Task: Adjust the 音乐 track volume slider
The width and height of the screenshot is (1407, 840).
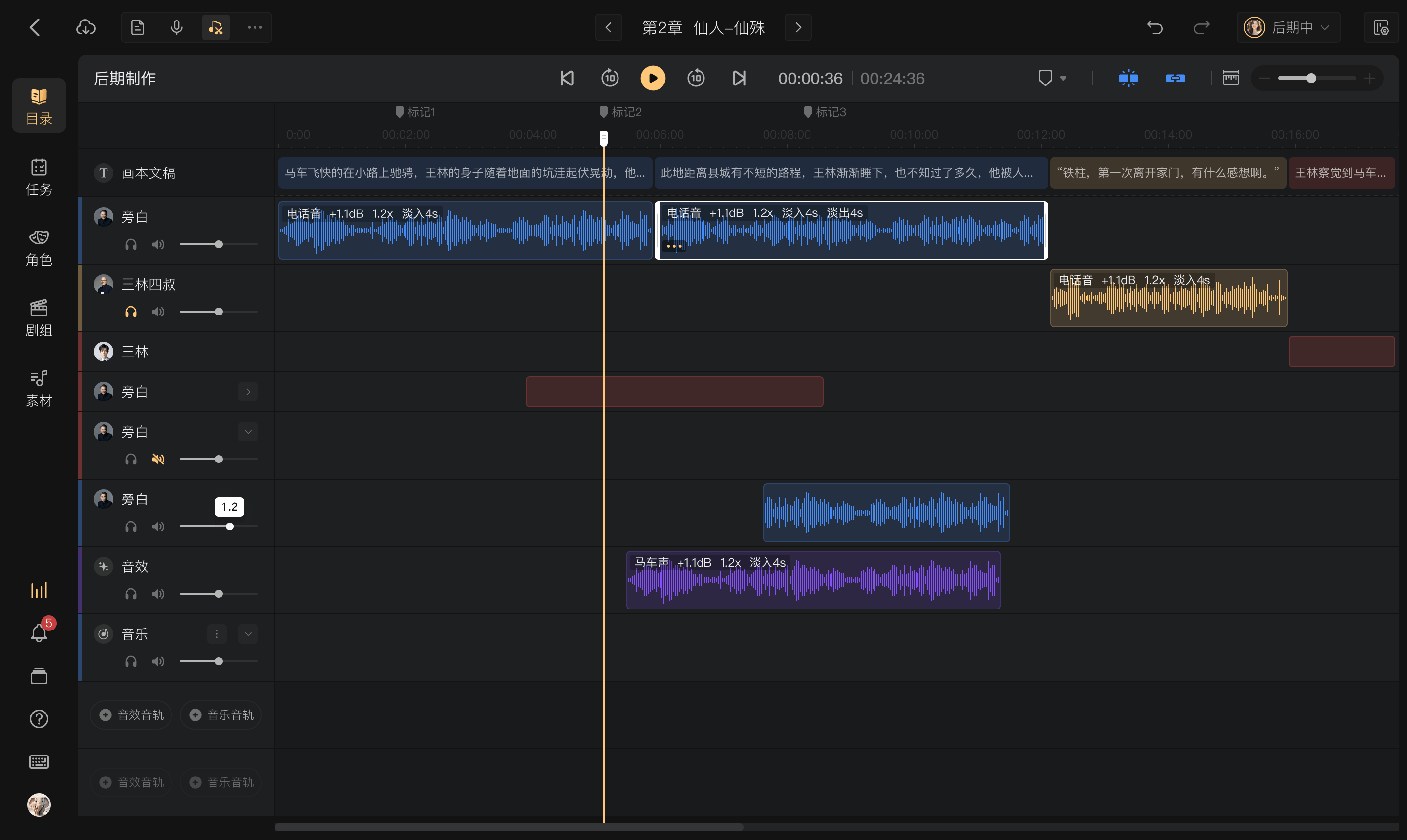Action: 218,661
